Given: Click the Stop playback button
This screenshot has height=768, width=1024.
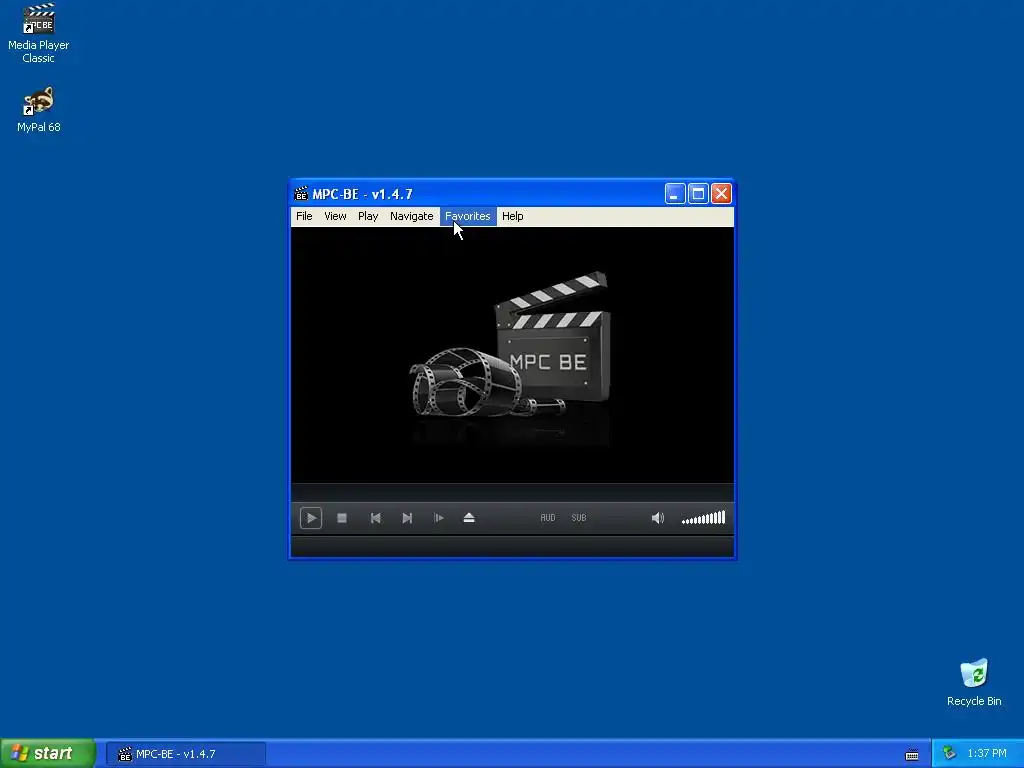Looking at the screenshot, I should pos(342,518).
